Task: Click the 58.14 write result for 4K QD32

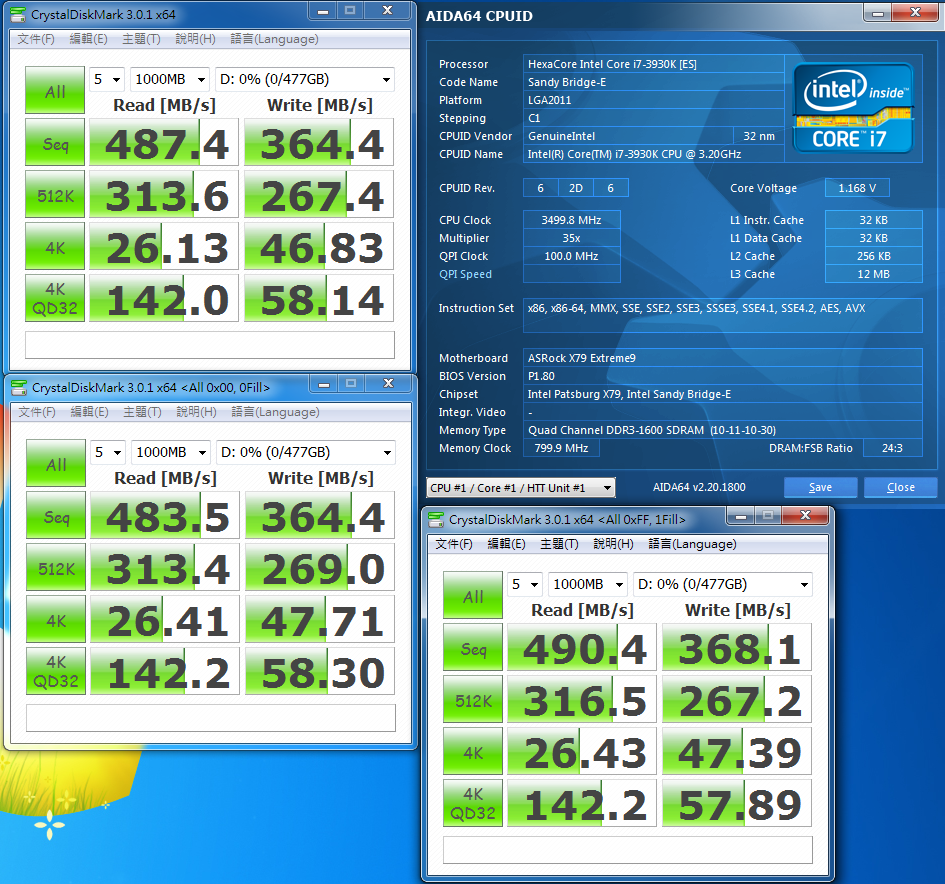Action: click(x=319, y=298)
